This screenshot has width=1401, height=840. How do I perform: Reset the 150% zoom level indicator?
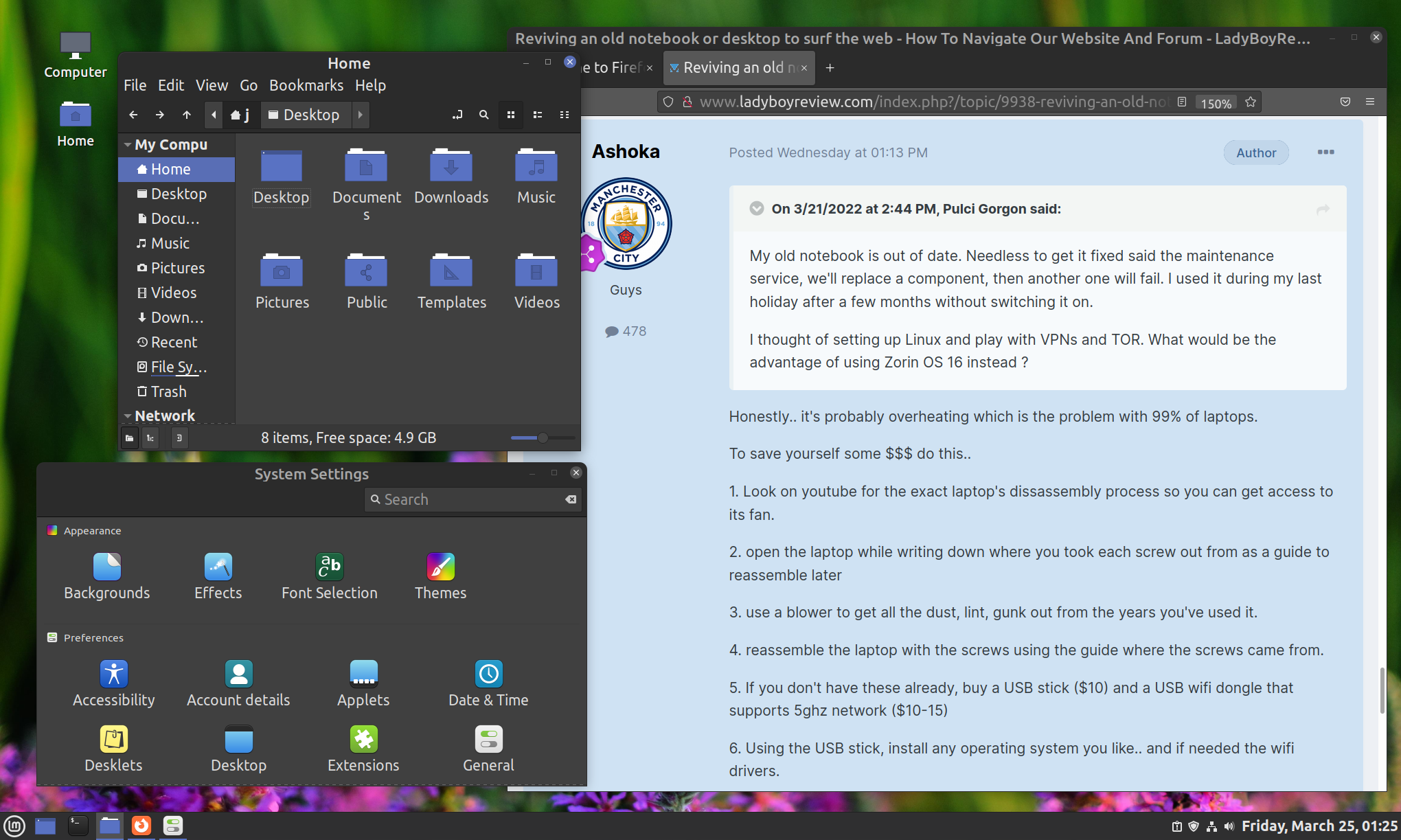1216,102
